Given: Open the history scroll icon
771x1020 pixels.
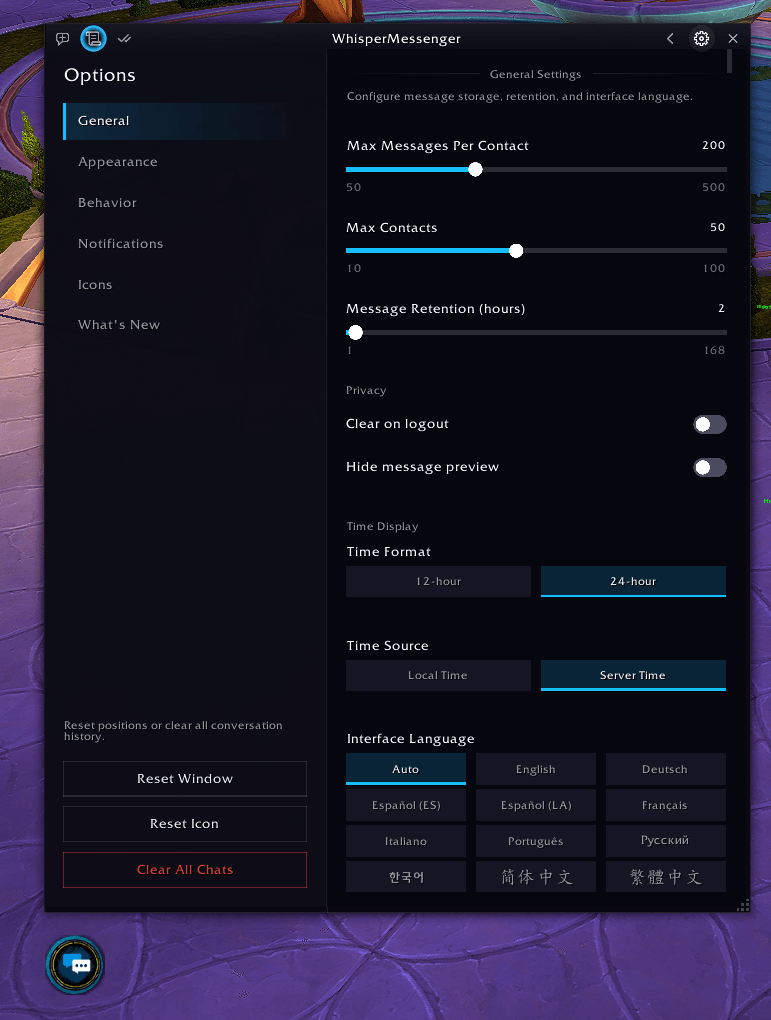Looking at the screenshot, I should pos(93,39).
